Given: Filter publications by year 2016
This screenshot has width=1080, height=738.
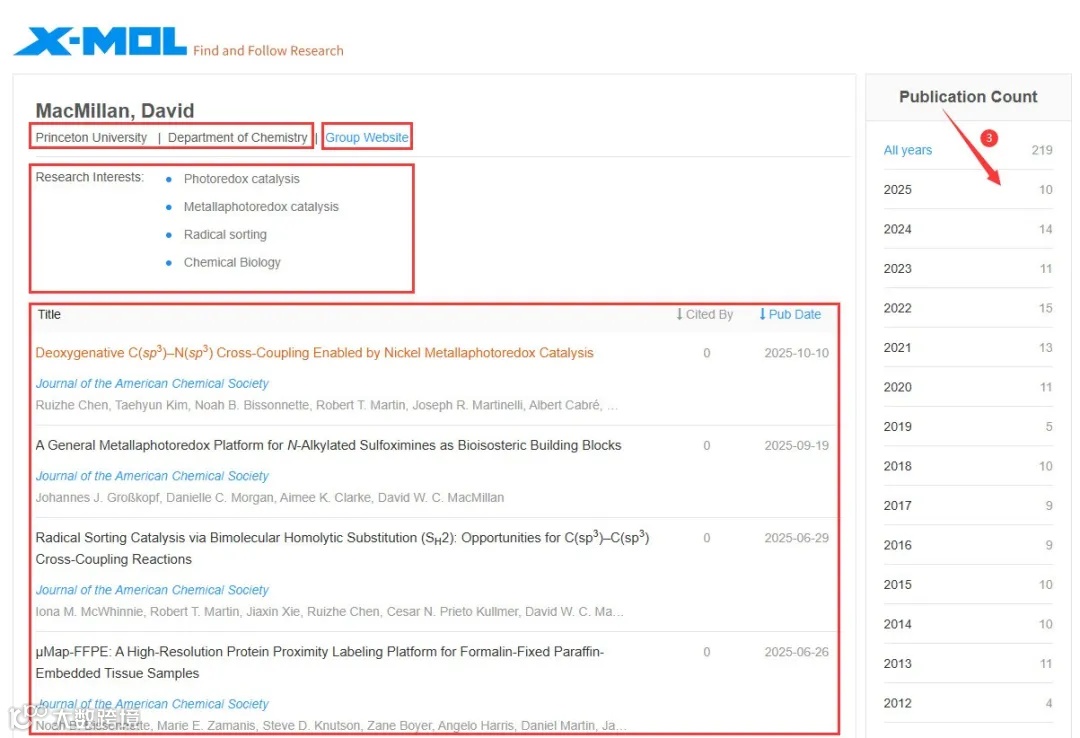Looking at the screenshot, I should click(897, 545).
